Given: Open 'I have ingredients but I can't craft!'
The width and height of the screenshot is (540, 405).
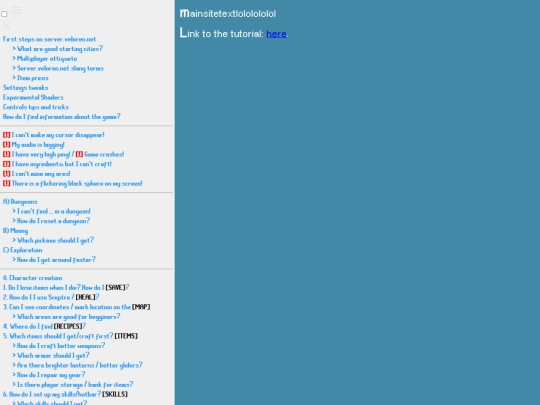Looking at the screenshot, I should click(x=57, y=164).
